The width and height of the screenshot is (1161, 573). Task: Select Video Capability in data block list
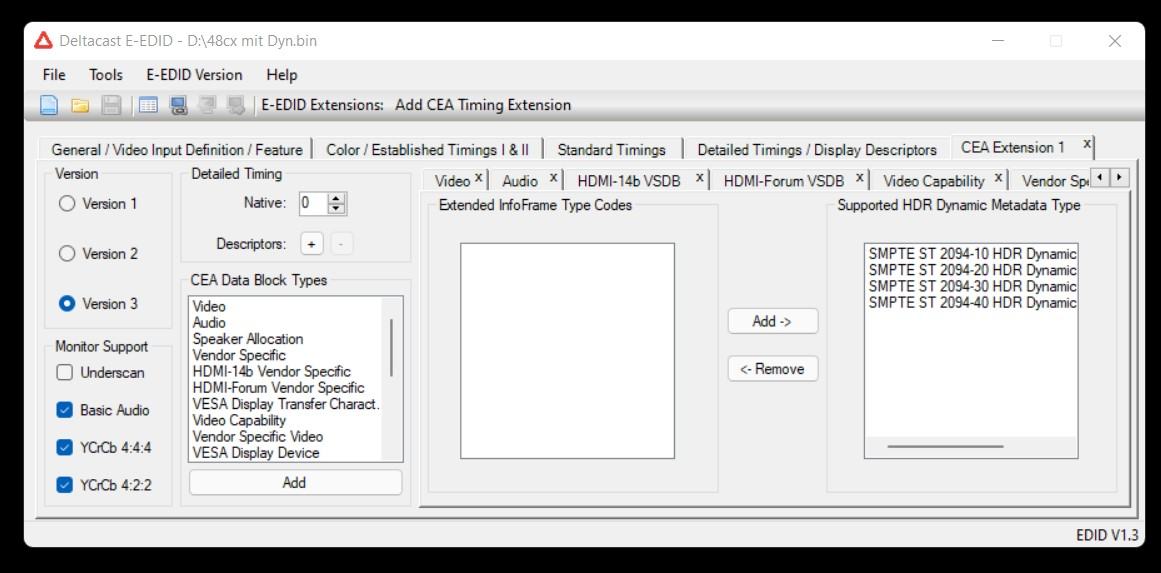coord(239,420)
